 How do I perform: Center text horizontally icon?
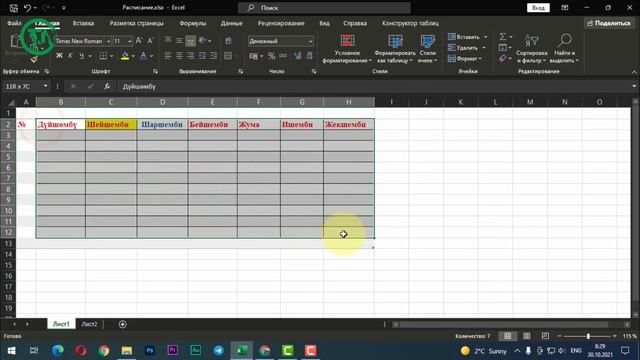click(x=179, y=56)
